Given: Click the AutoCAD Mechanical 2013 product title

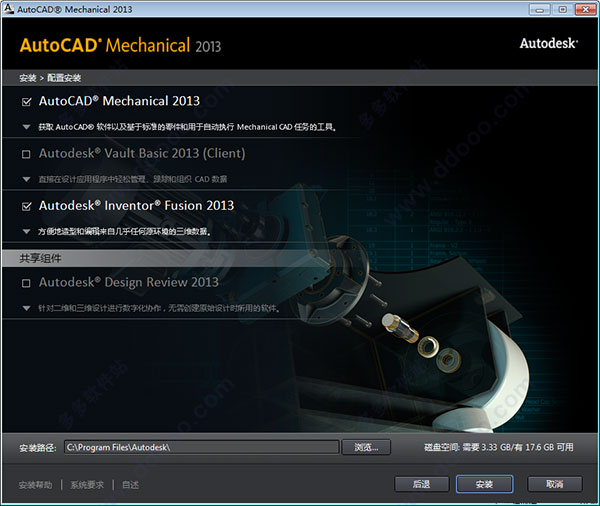Looking at the screenshot, I should tap(119, 101).
